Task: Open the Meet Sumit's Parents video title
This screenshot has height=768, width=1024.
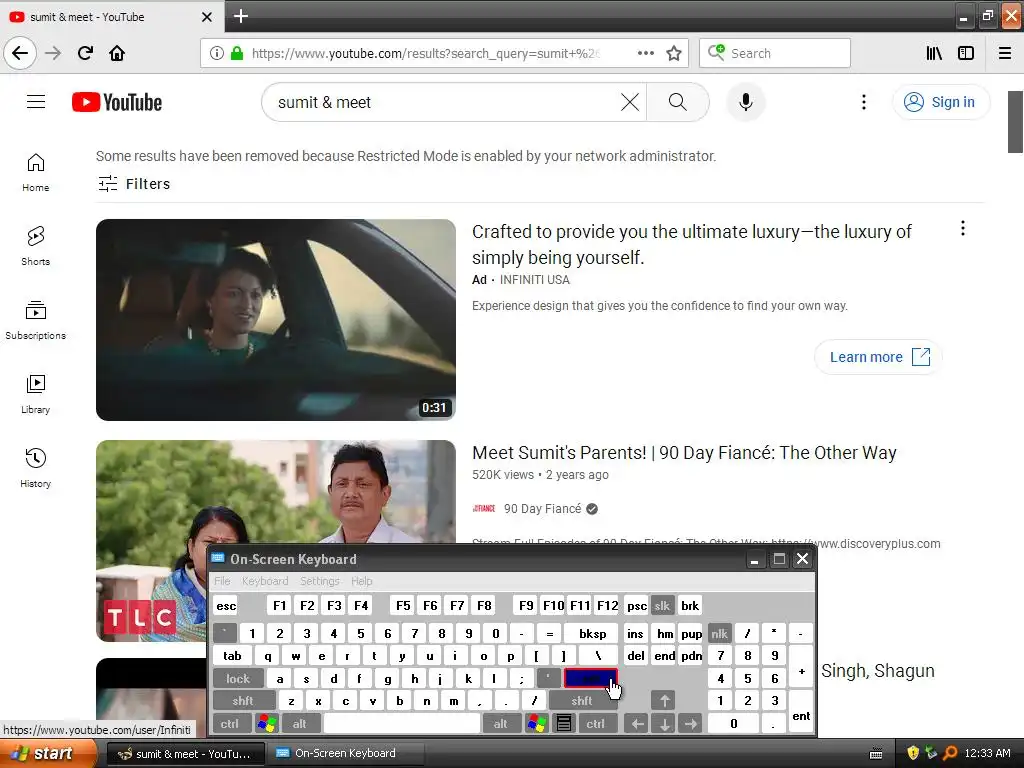Action: pos(684,453)
